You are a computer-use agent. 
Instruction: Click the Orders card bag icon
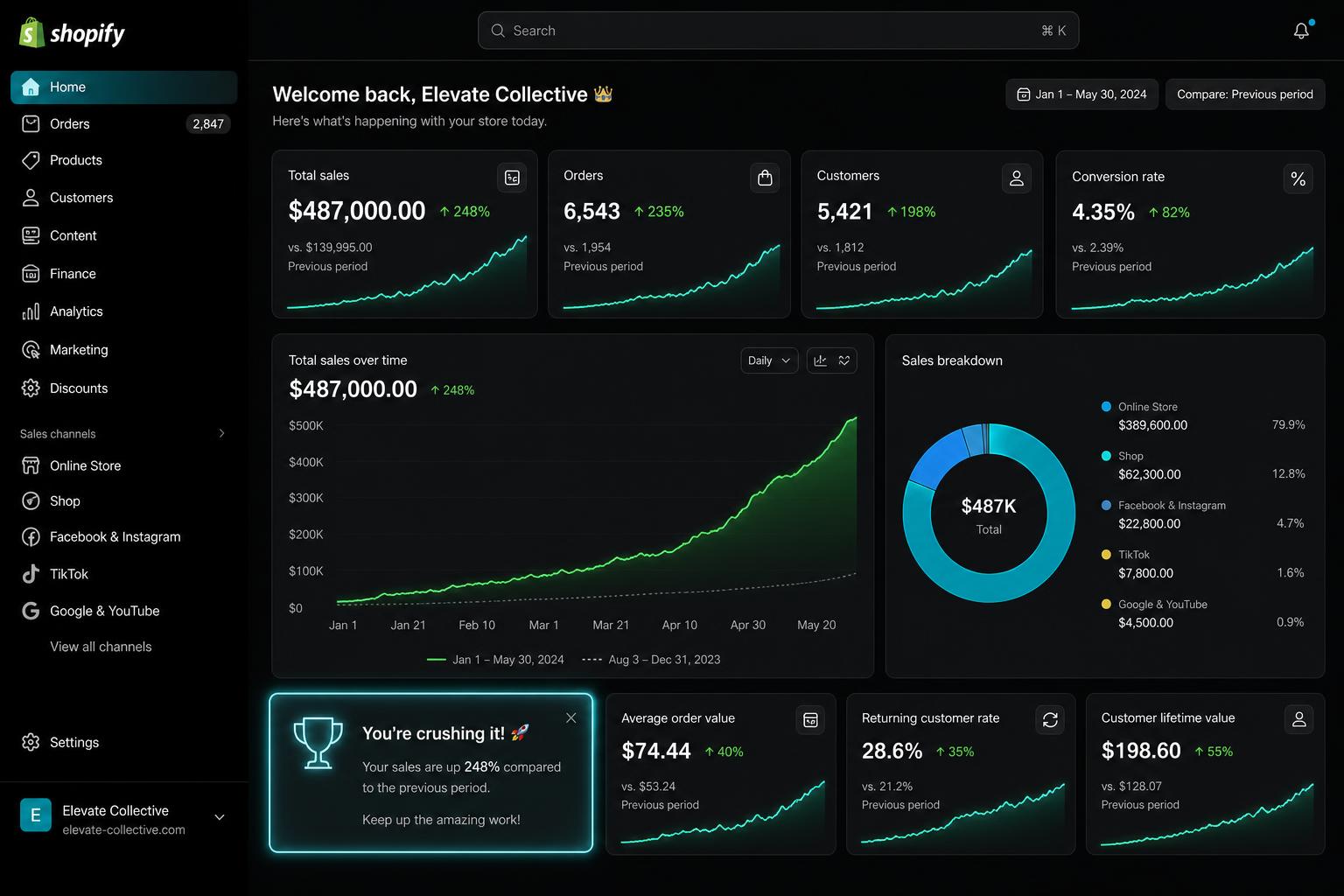click(x=765, y=178)
